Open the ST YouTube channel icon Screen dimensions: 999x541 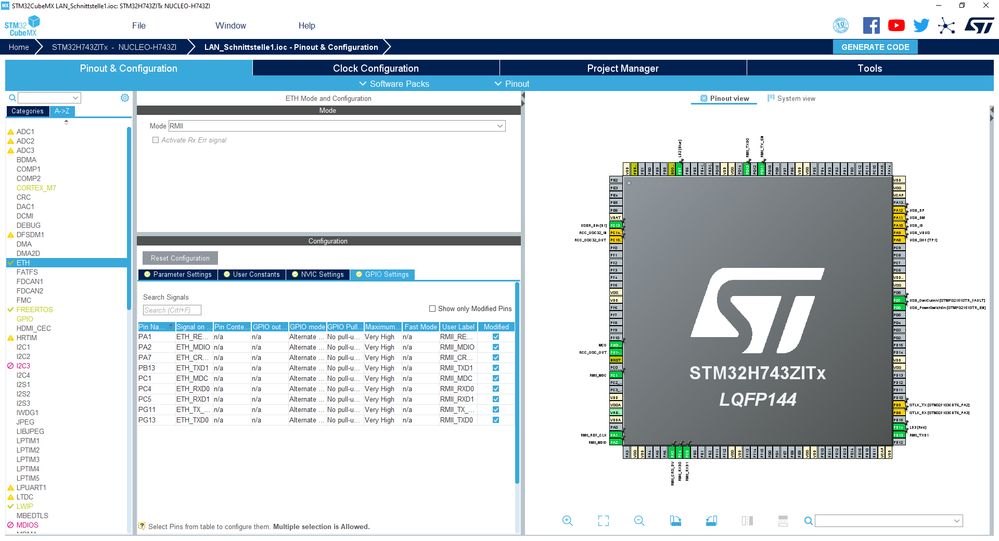896,25
